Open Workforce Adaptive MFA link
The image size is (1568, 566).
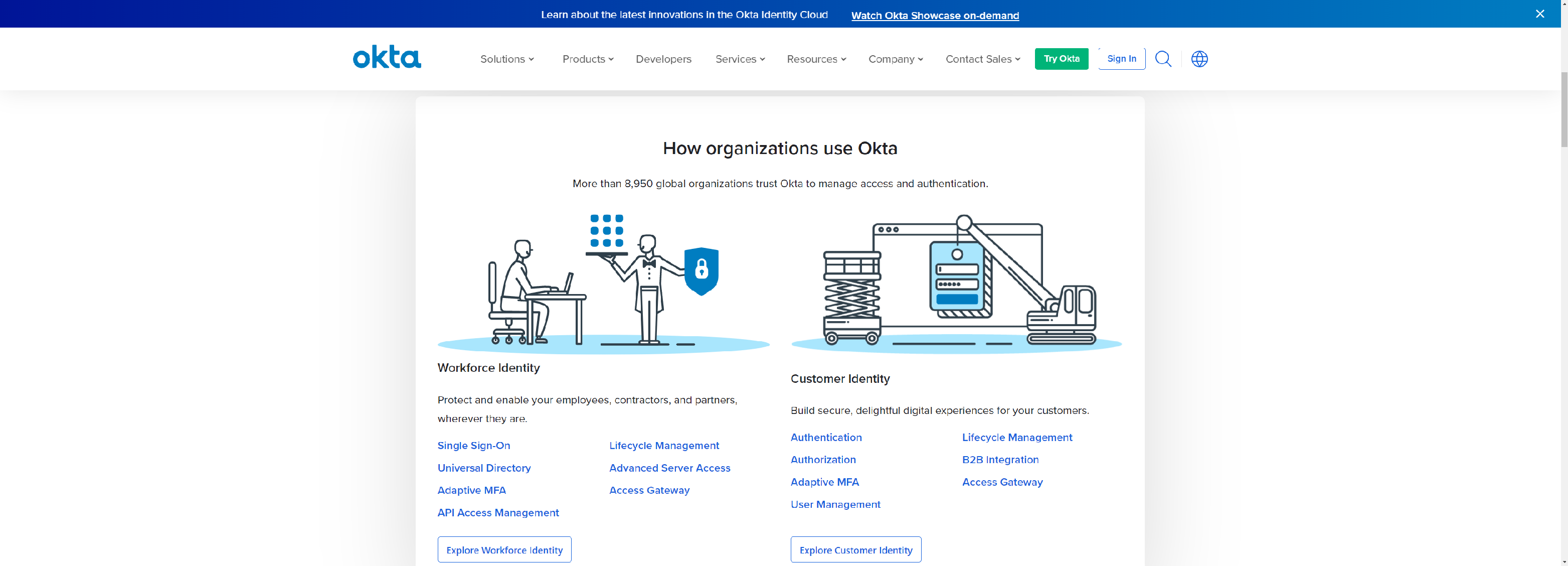(471, 490)
